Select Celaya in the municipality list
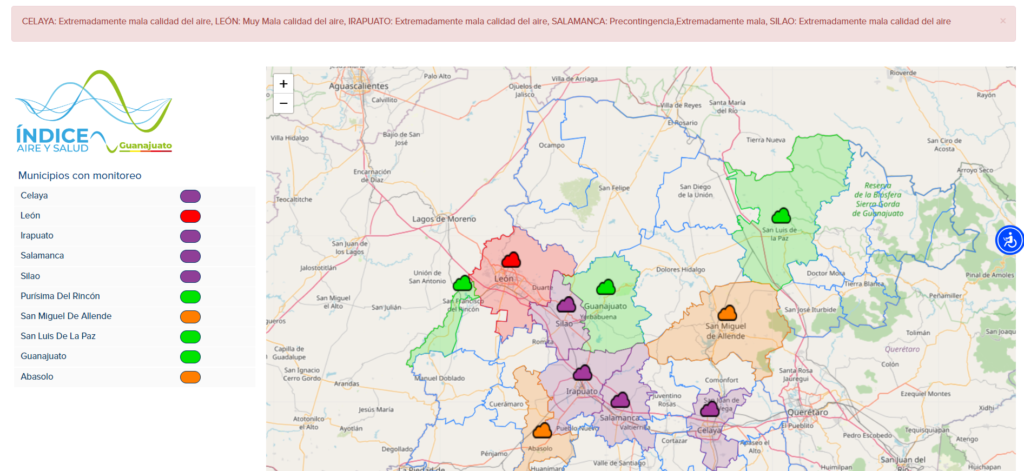Screen dimensions: 1024x471 tap(35, 196)
